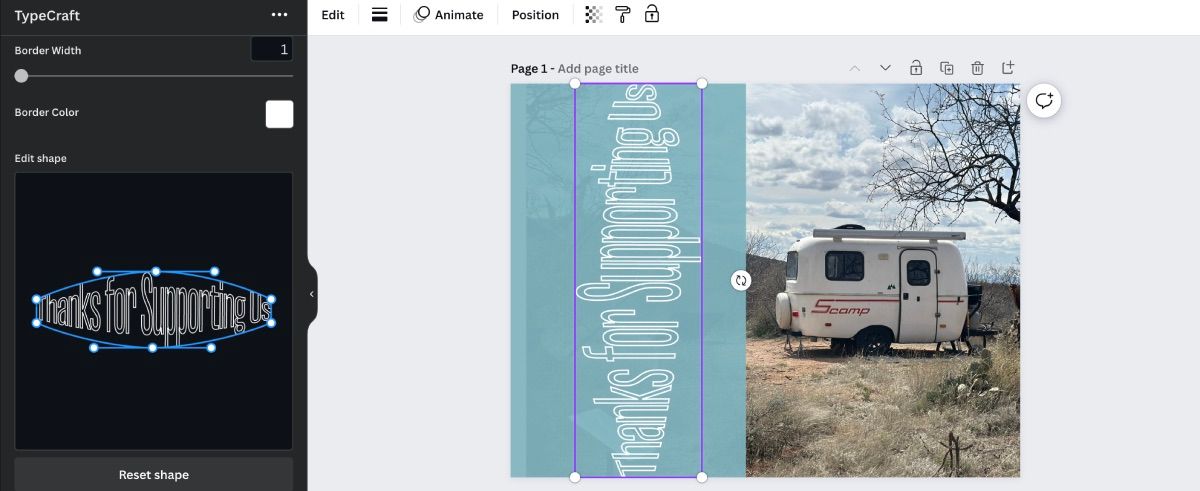The height and width of the screenshot is (491, 1200).
Task: Click the Border Width value field
Action: (x=271, y=50)
